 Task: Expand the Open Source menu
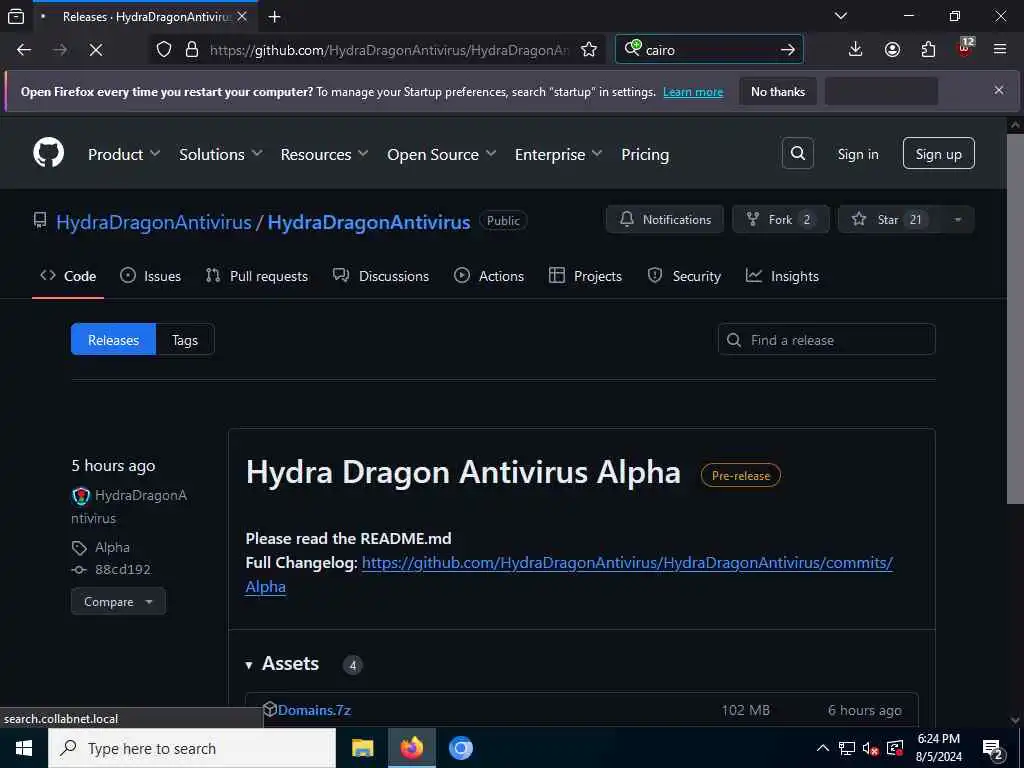(441, 155)
